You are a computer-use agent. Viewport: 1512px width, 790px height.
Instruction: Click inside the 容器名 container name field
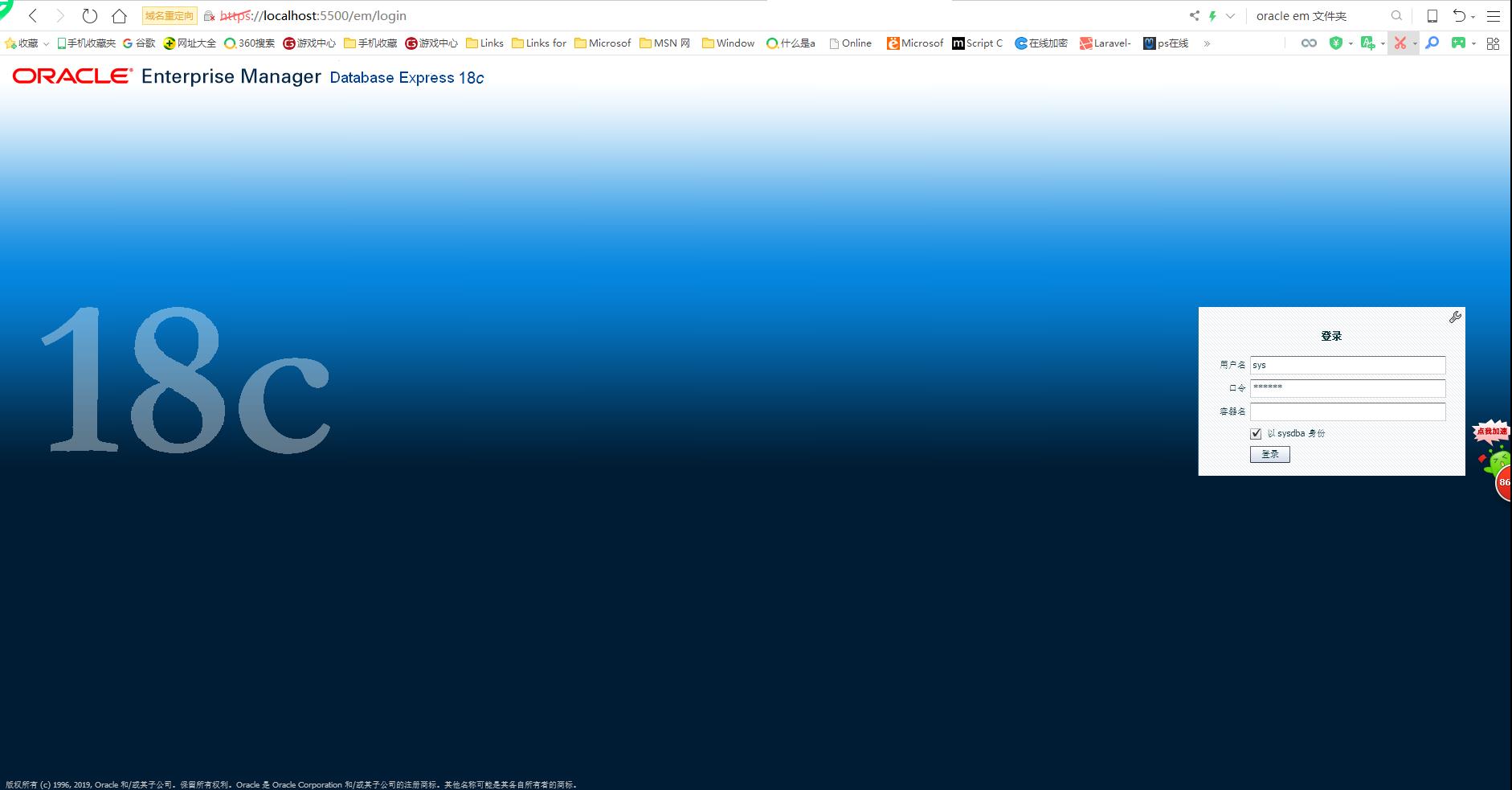[x=1347, y=411]
